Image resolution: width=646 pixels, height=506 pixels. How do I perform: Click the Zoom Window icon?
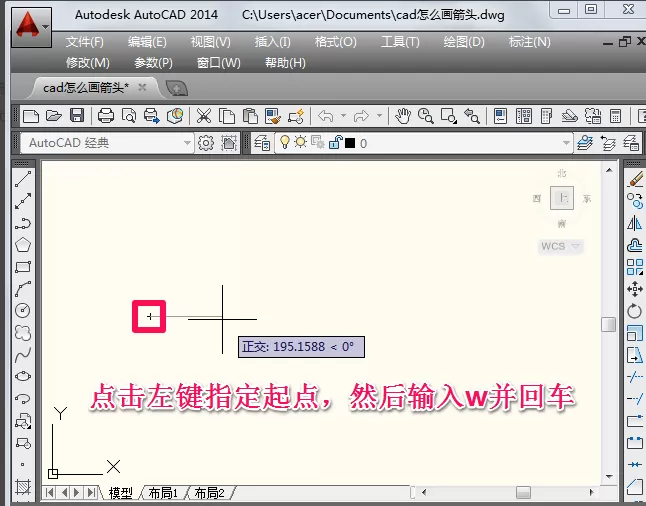click(x=448, y=116)
